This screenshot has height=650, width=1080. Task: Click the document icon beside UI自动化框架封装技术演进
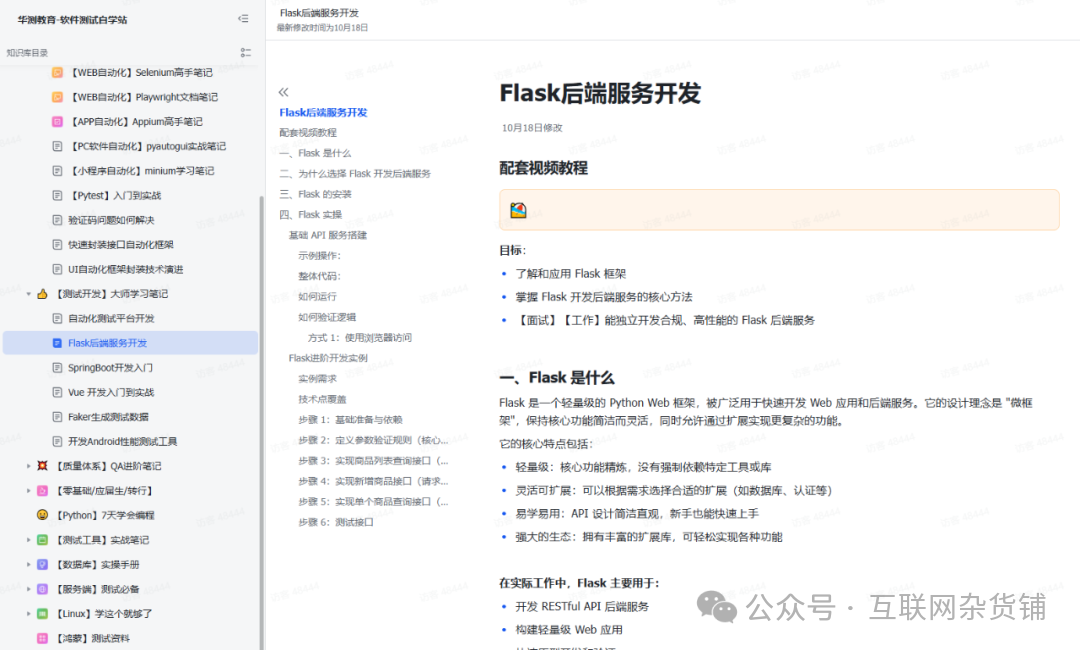(x=57, y=269)
